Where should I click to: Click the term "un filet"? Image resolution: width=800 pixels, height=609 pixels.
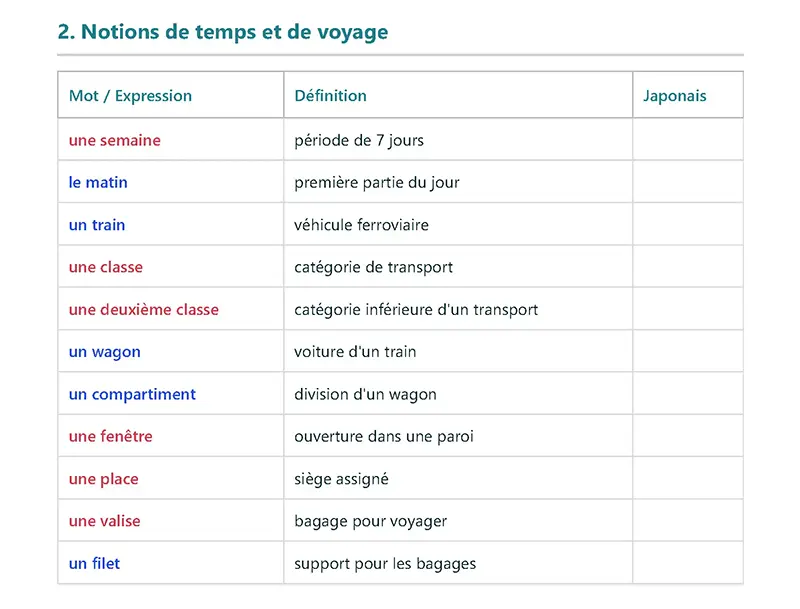[x=94, y=564]
